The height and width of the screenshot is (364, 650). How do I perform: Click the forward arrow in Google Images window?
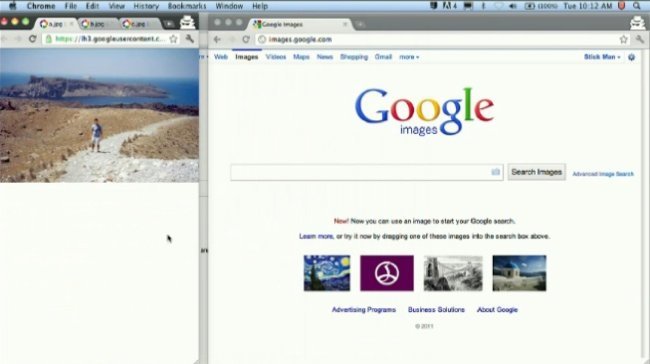click(x=231, y=39)
